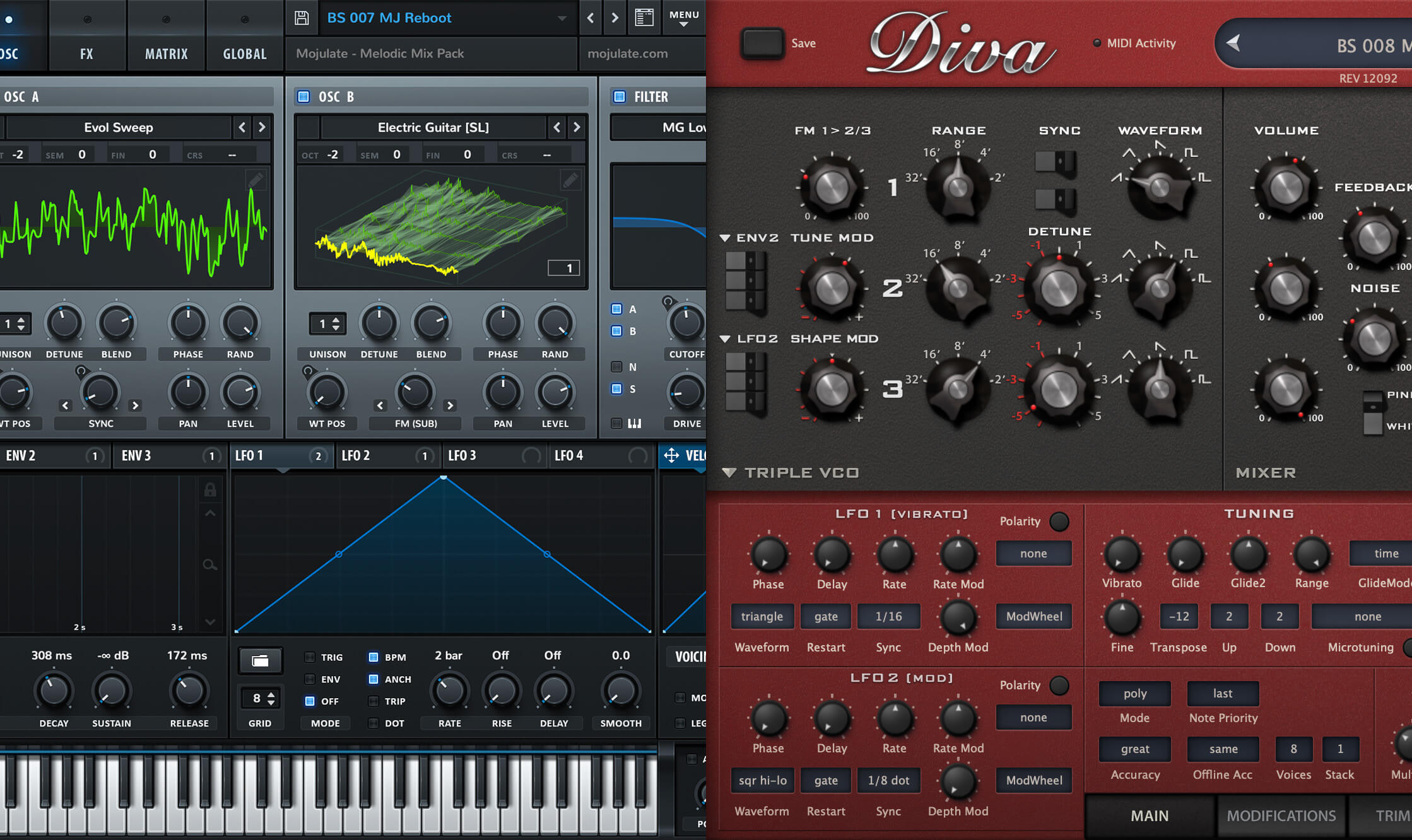Go to the previous Diva preset with the arrow

click(1233, 44)
